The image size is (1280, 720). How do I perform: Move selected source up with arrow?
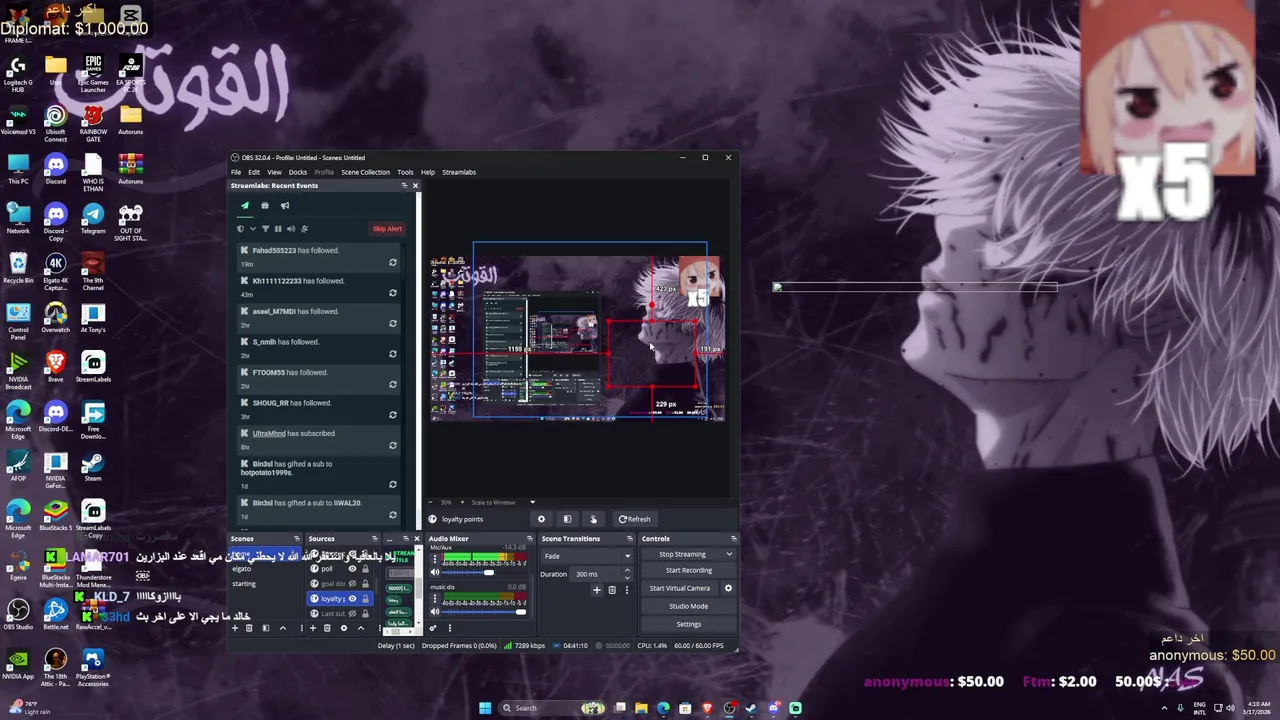tap(361, 628)
